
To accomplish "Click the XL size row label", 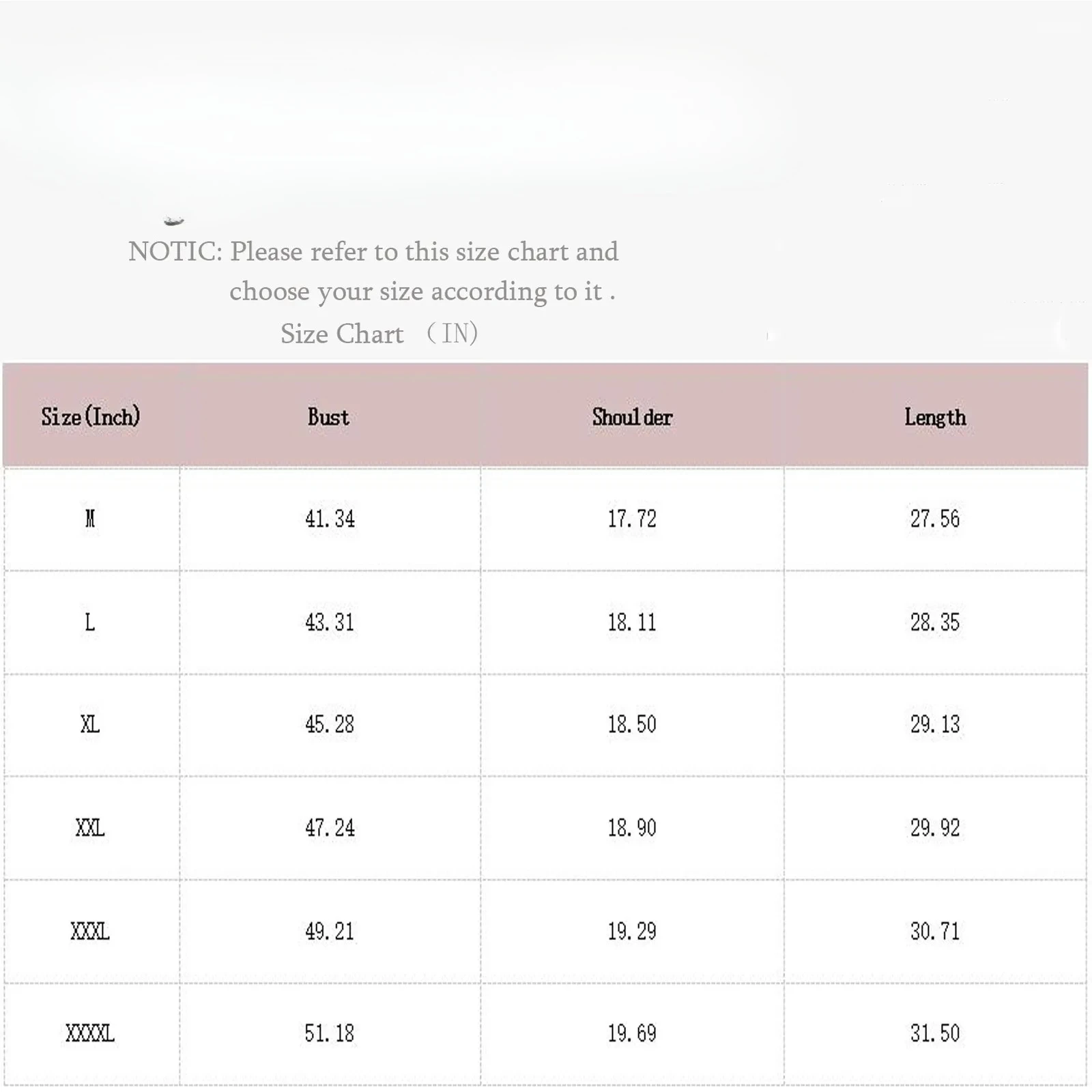I will point(90,724).
